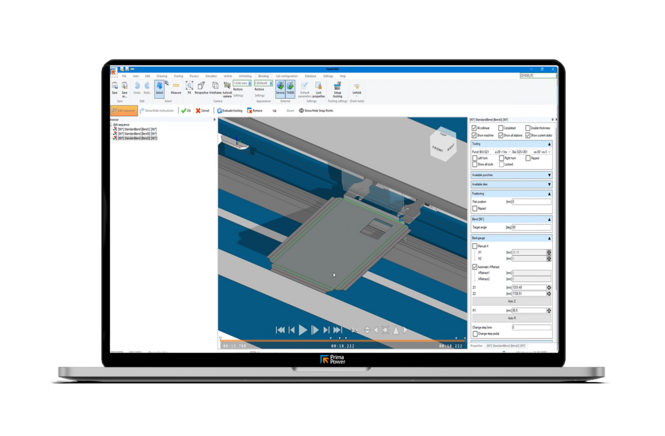The height and width of the screenshot is (436, 665).
Task: Confirm with the green OK button
Action: tap(186, 111)
